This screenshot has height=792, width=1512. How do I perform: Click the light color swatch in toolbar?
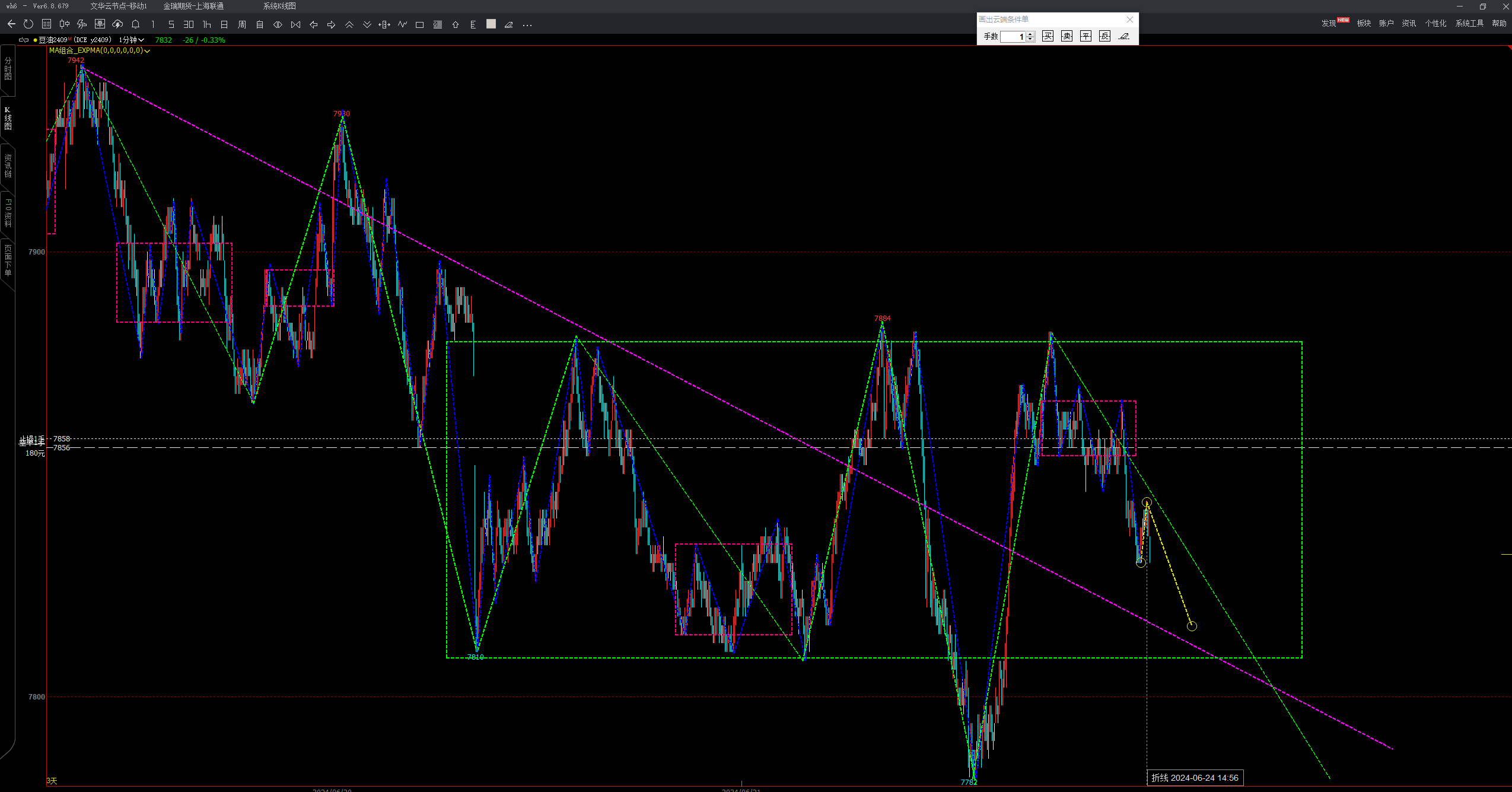pyautogui.click(x=491, y=24)
